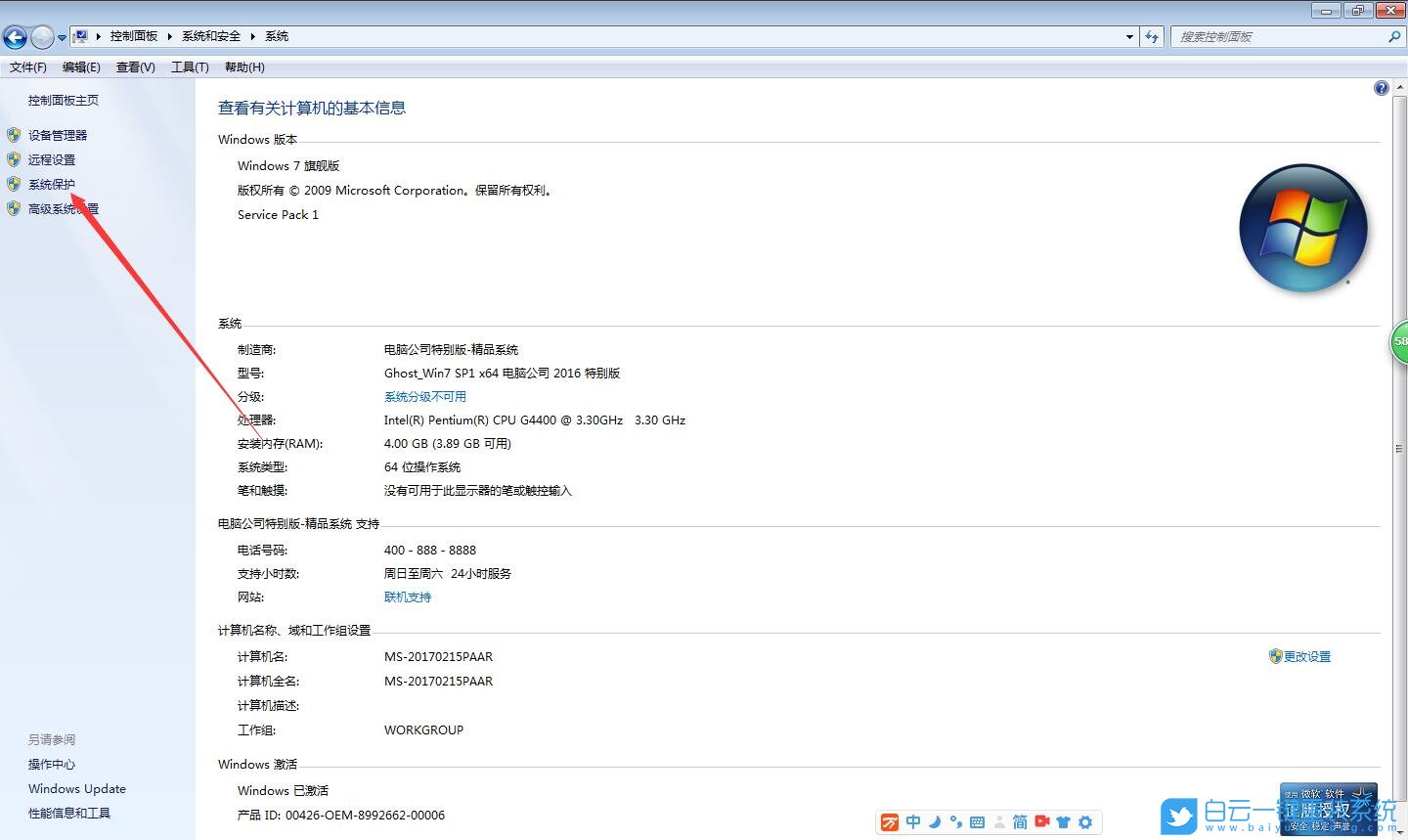The height and width of the screenshot is (840, 1408).
Task: Click the 更改设置 link
Action: pos(1306,657)
